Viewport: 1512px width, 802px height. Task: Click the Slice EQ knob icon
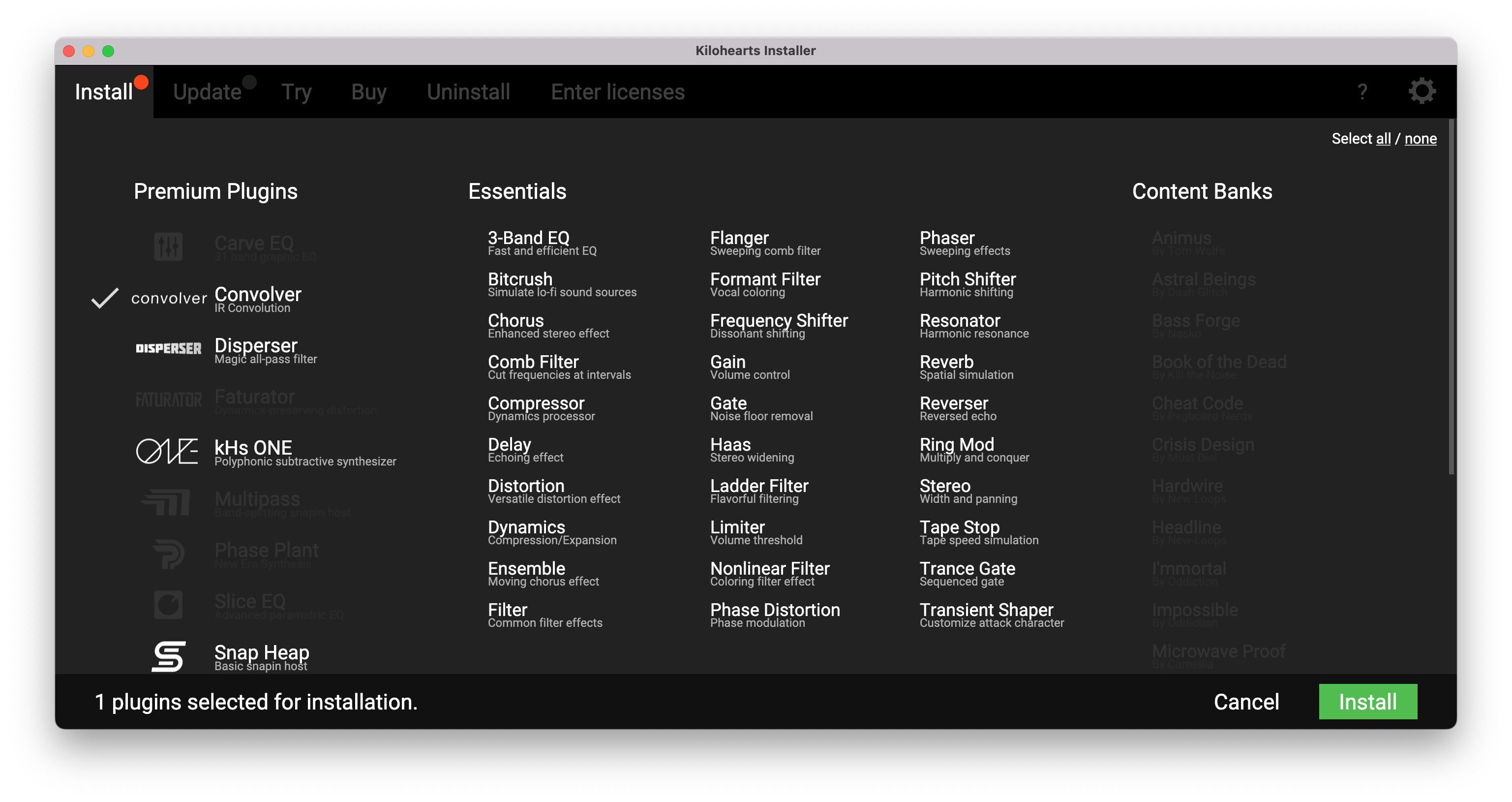coord(168,605)
